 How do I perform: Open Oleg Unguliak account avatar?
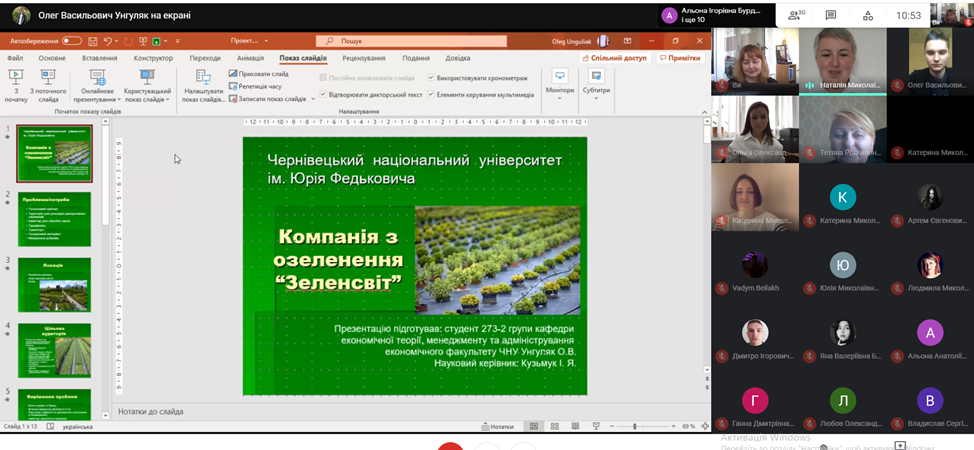click(x=603, y=41)
